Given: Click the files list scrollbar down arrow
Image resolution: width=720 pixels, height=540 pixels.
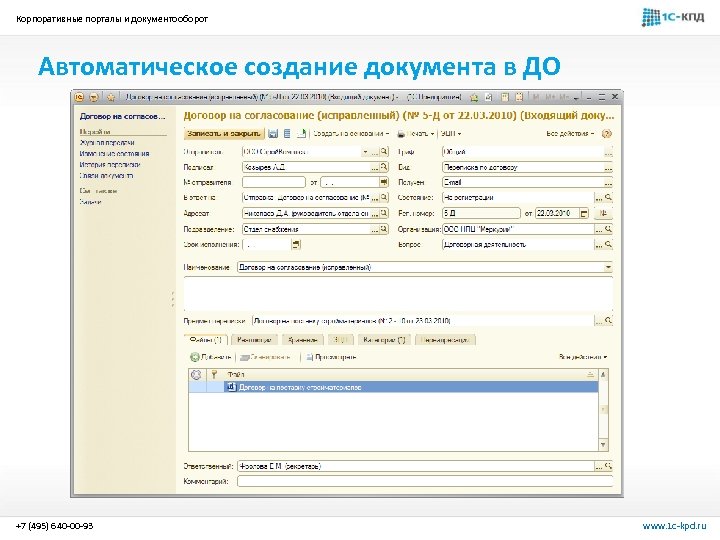Looking at the screenshot, I should pos(603,444).
